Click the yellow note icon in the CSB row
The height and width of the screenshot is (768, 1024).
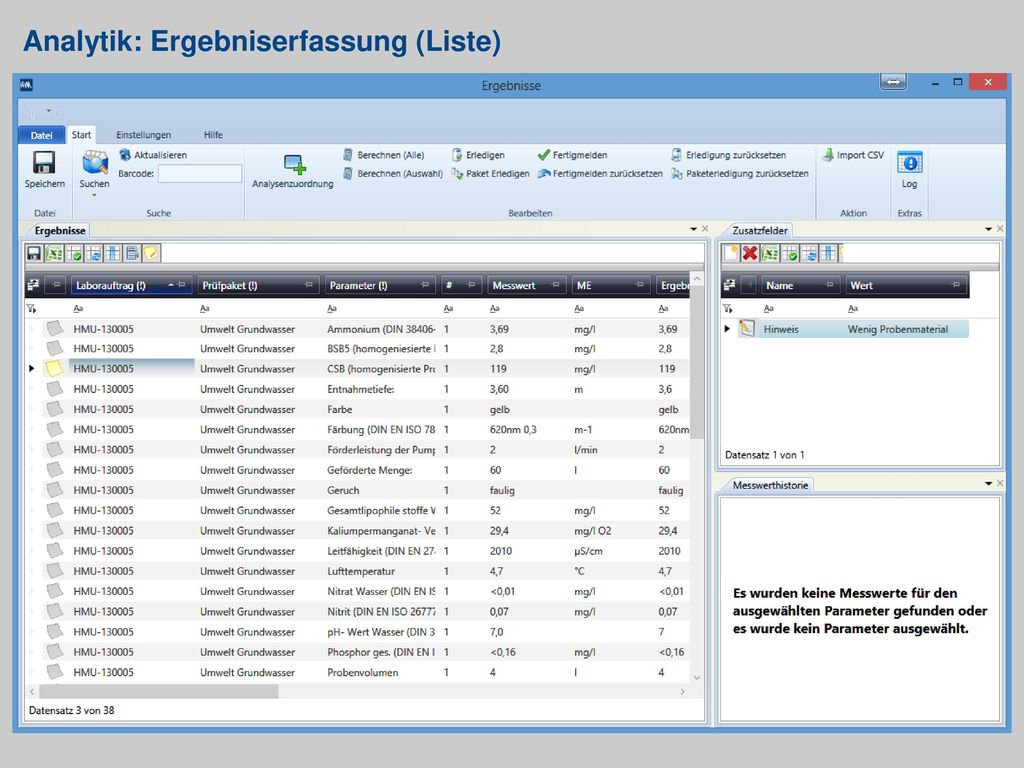tap(54, 368)
